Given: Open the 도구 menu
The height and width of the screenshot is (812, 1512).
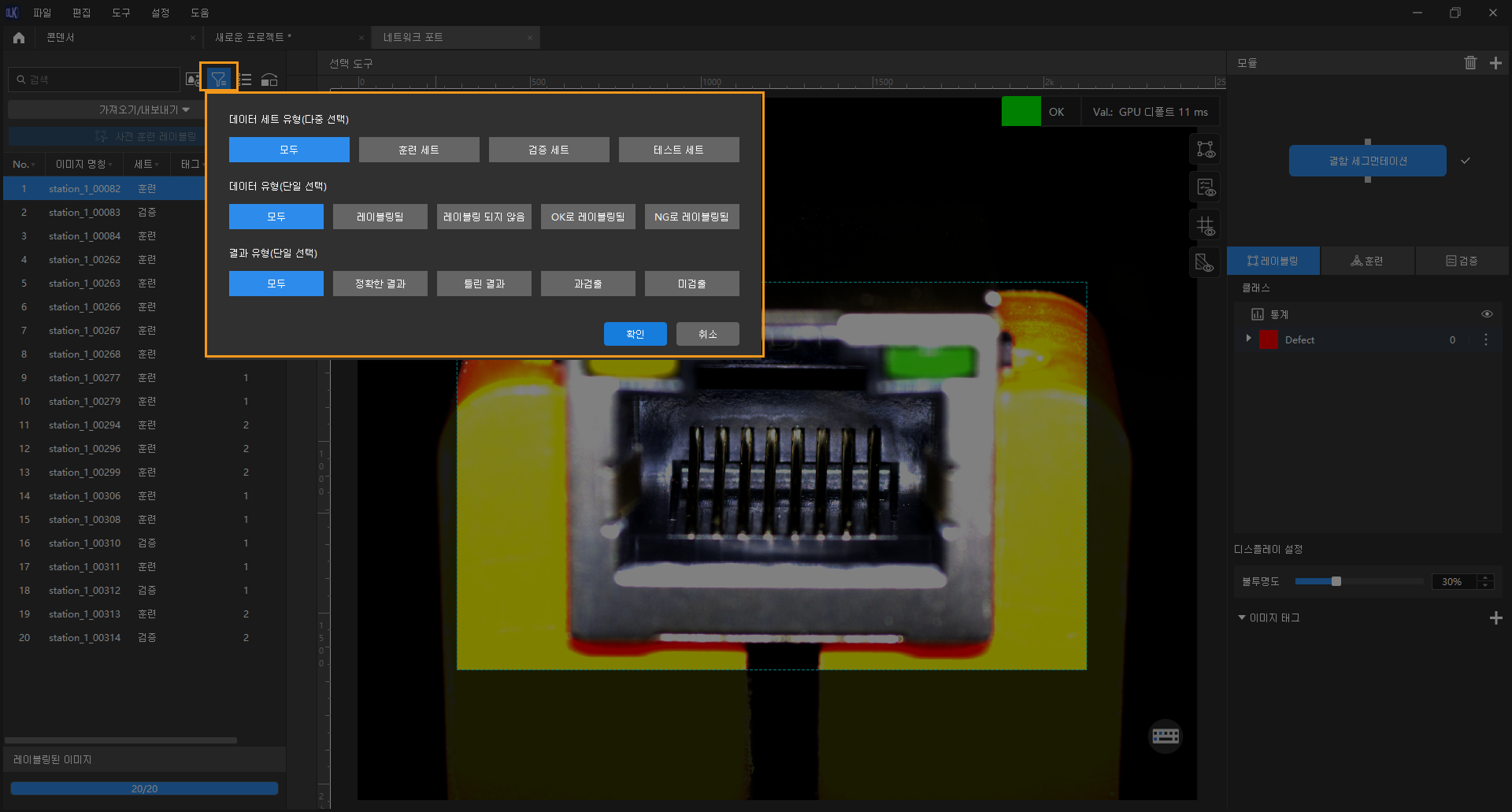Looking at the screenshot, I should 120,13.
